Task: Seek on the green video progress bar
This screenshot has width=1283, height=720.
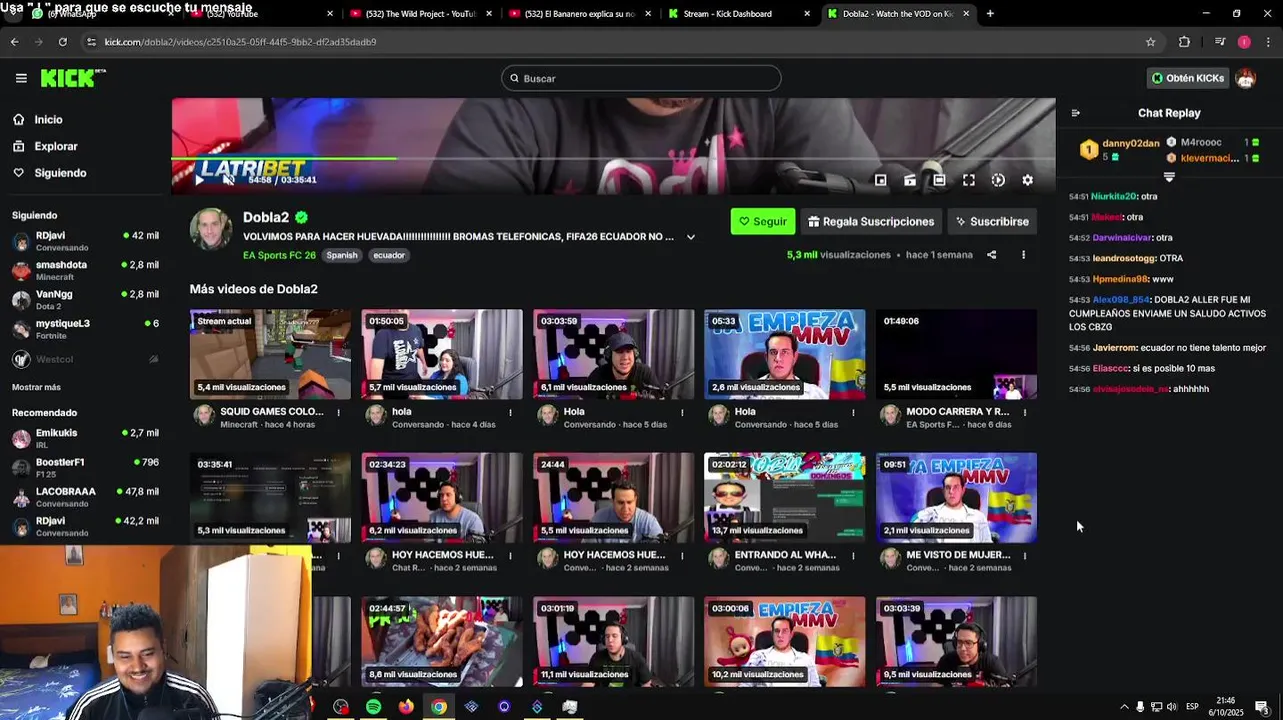Action: coord(613,158)
